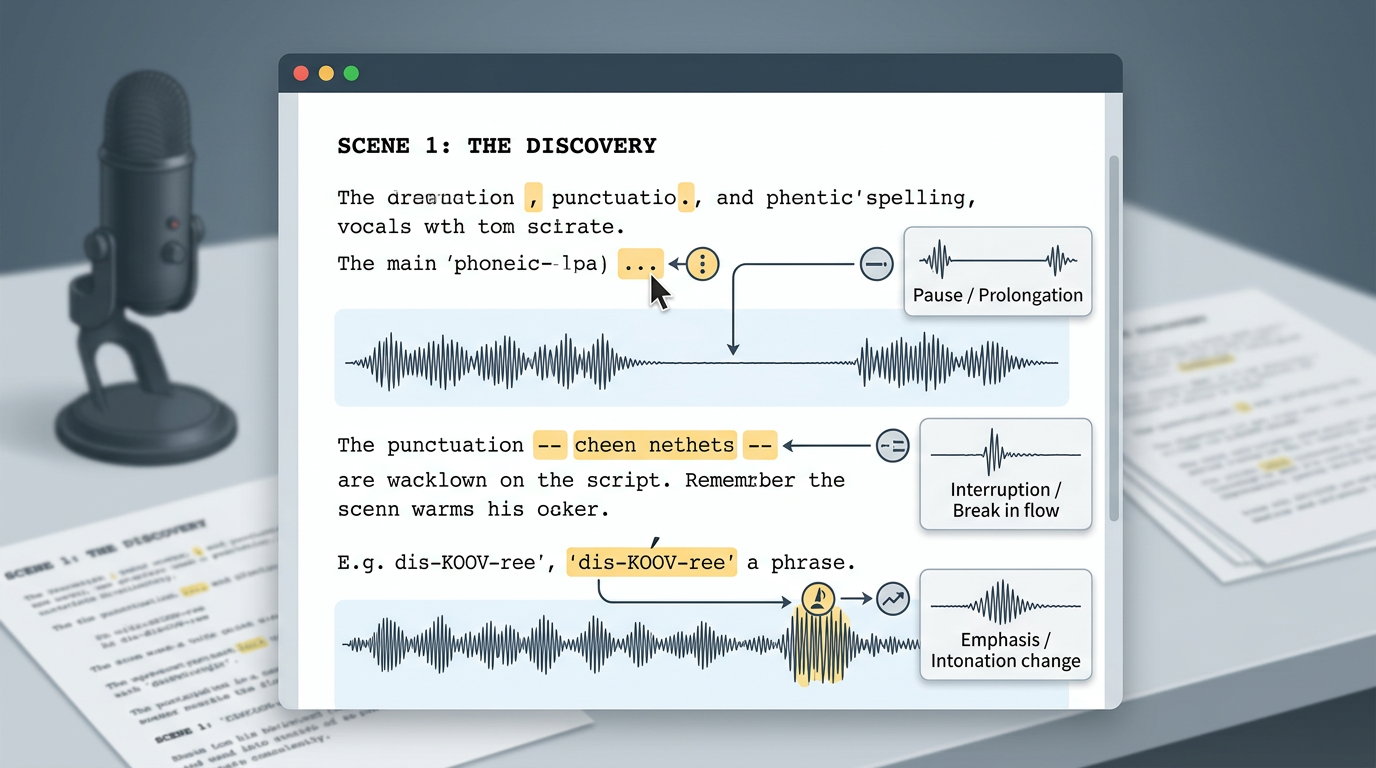Click the first highlighted '--' dash before cheen
Viewport: 1376px width, 768px height.
click(550, 445)
